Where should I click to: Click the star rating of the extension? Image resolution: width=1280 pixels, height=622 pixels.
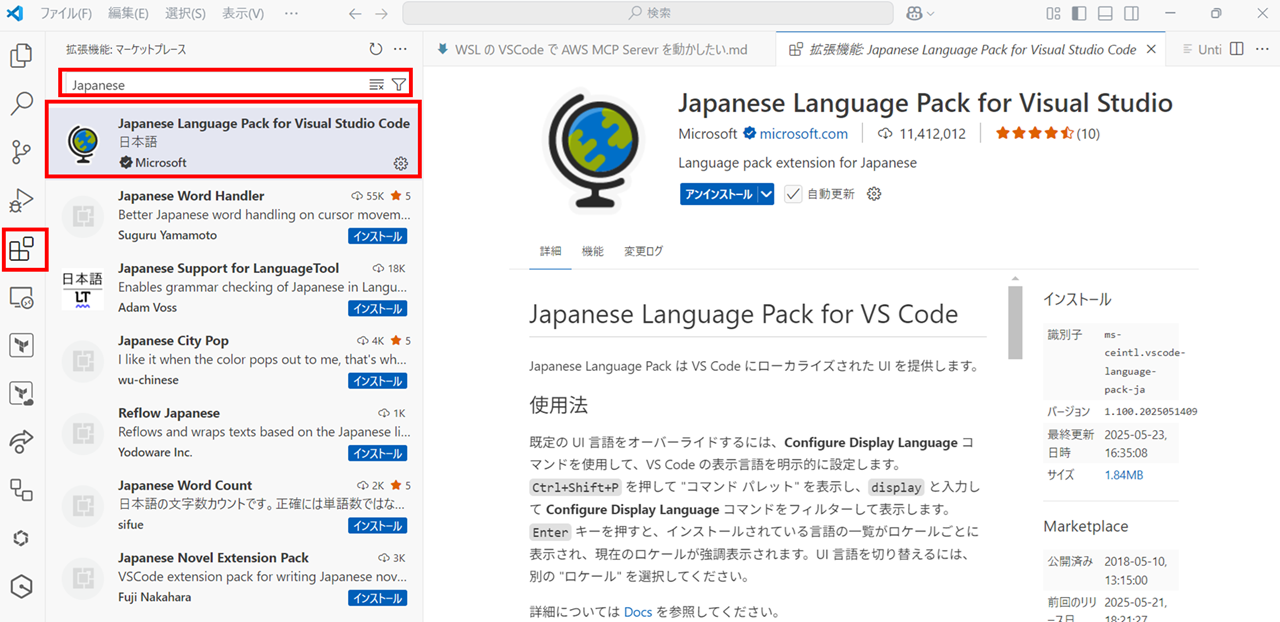tap(1034, 133)
